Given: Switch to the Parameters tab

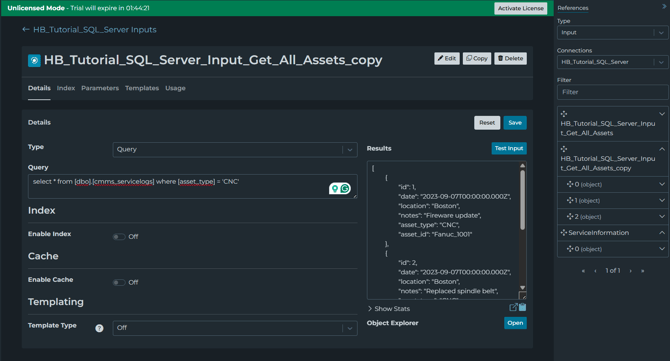Looking at the screenshot, I should pos(100,88).
